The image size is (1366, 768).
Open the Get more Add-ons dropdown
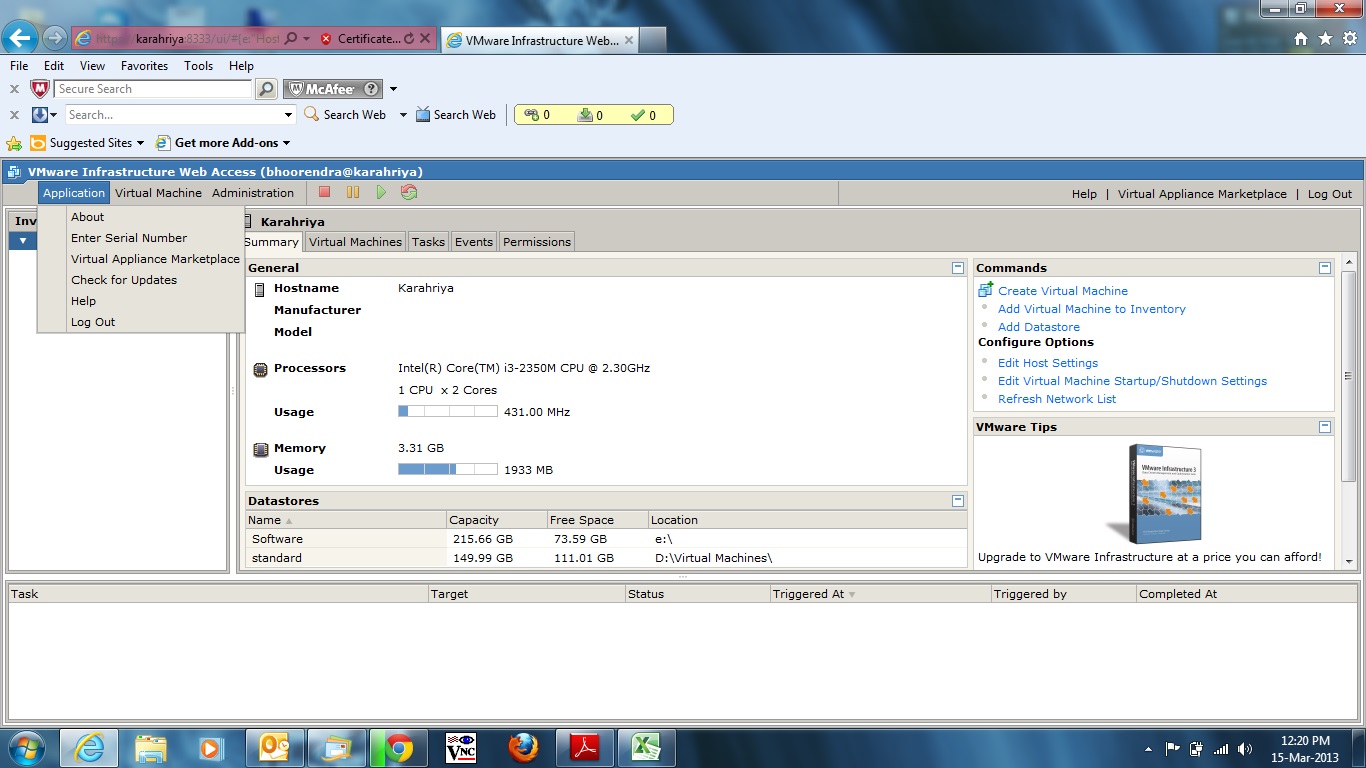(286, 144)
